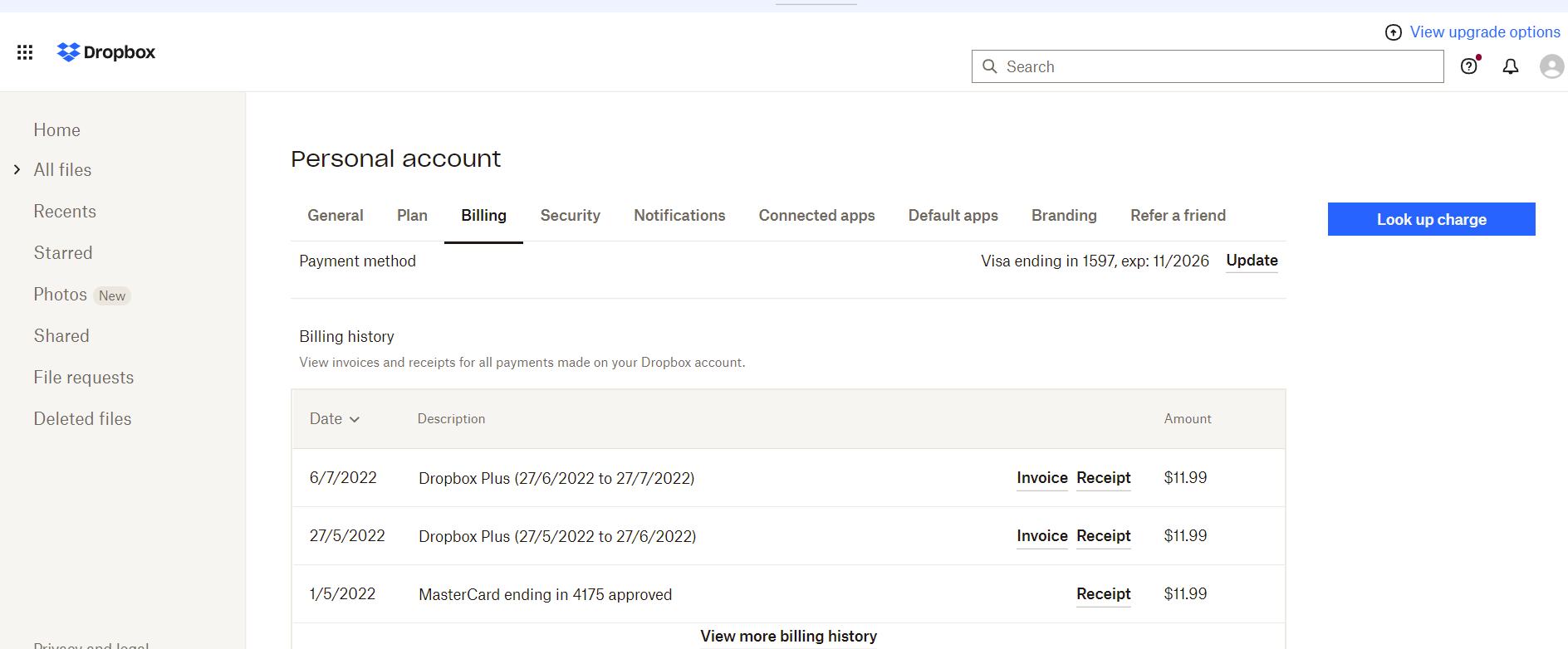This screenshot has width=1568, height=649.
Task: Open Receipt for 1/5/2022 MasterCard payment
Action: pyautogui.click(x=1104, y=594)
